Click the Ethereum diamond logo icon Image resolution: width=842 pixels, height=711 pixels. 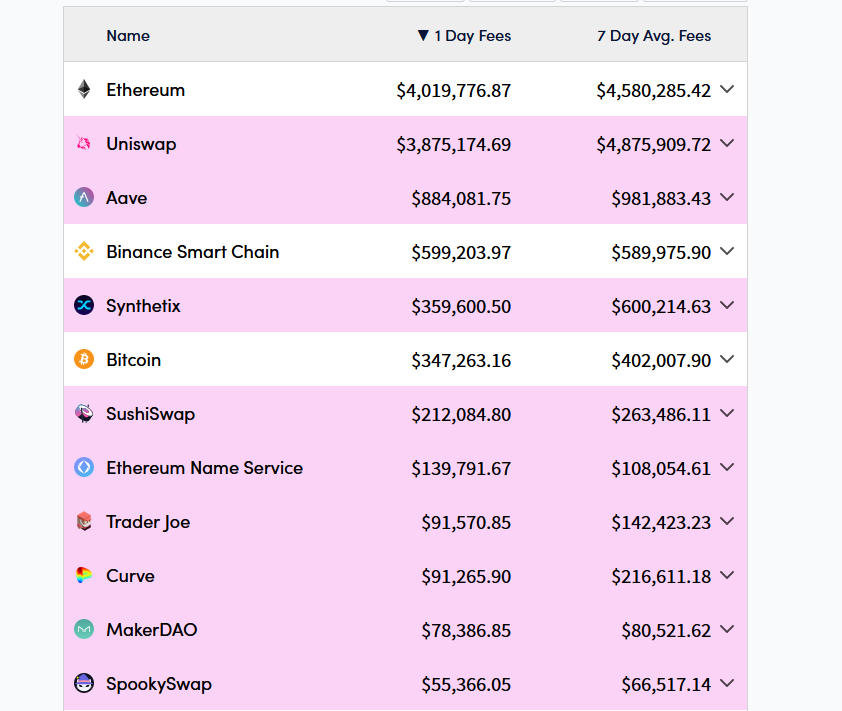pos(84,89)
